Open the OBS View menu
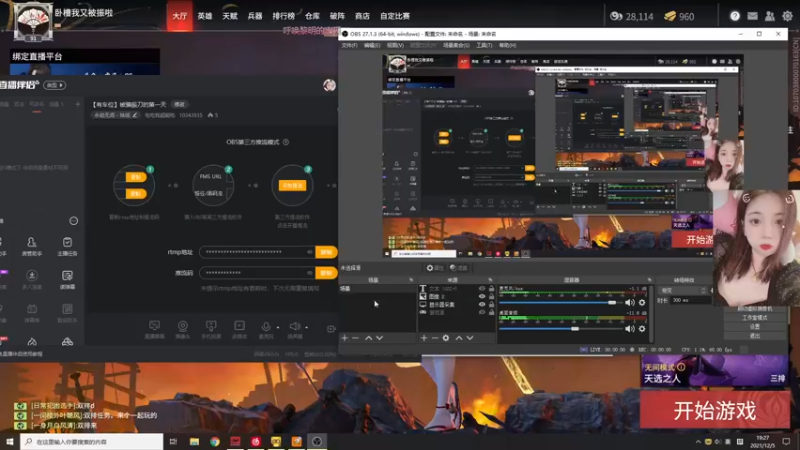This screenshot has height=450, width=800. [395, 45]
